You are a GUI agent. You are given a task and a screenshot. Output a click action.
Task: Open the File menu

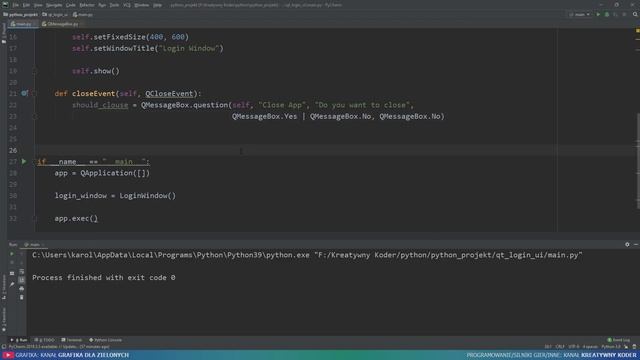(16, 5)
